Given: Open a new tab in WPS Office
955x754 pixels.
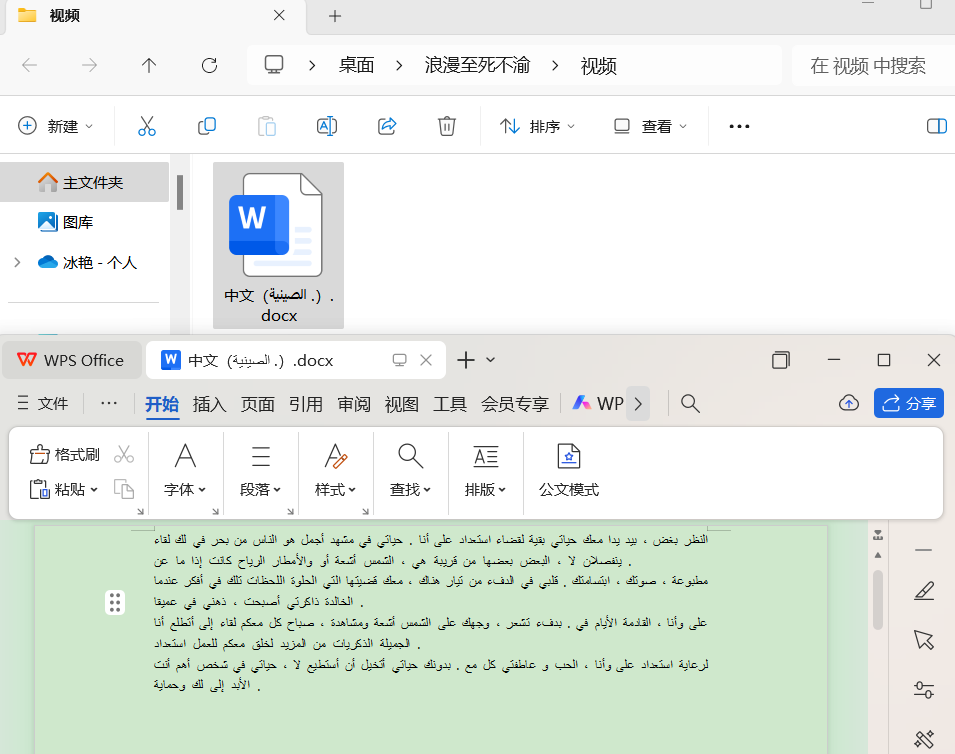Looking at the screenshot, I should 466,360.
